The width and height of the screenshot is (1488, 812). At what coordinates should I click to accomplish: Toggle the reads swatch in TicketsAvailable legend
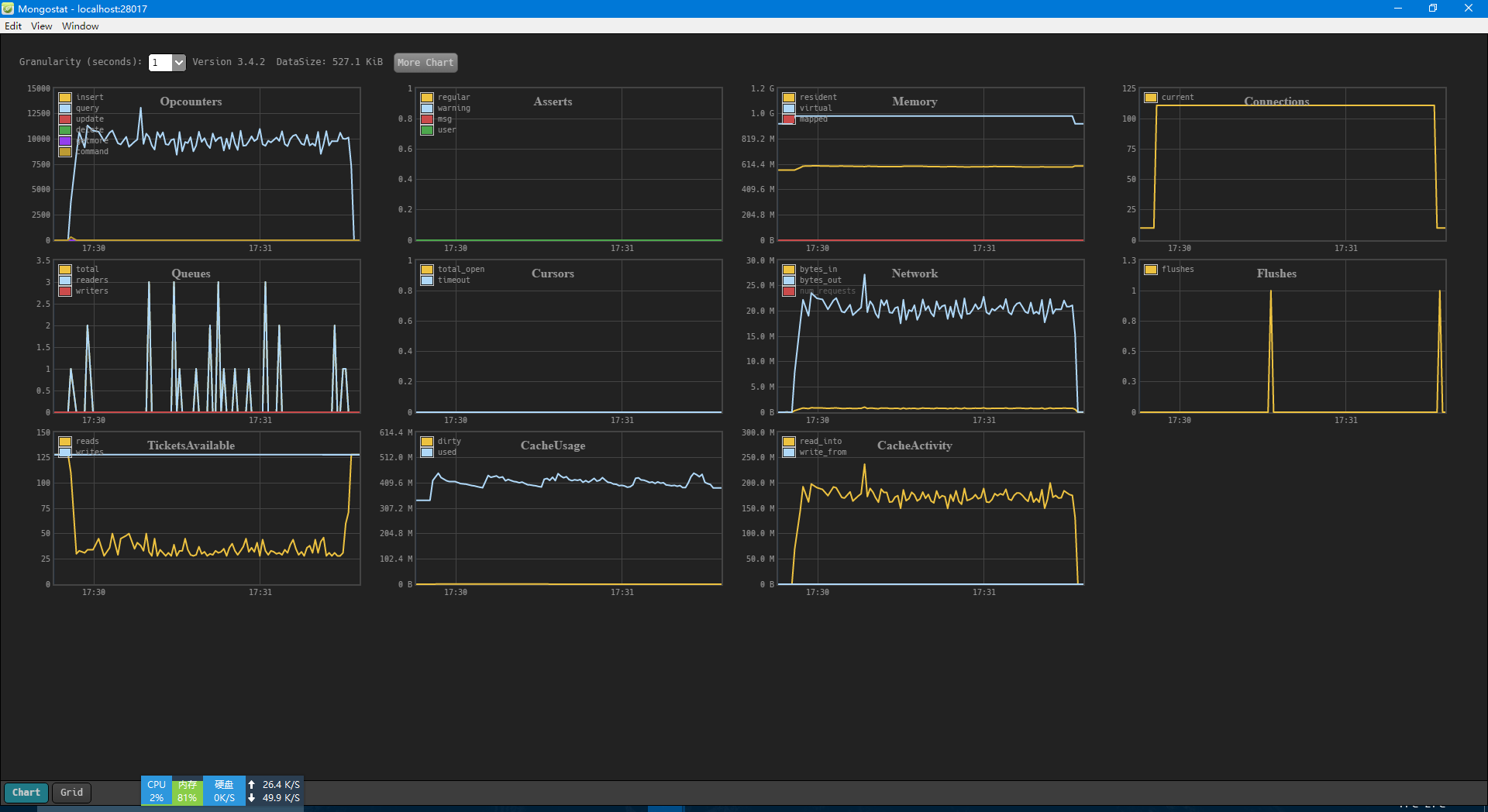point(65,442)
